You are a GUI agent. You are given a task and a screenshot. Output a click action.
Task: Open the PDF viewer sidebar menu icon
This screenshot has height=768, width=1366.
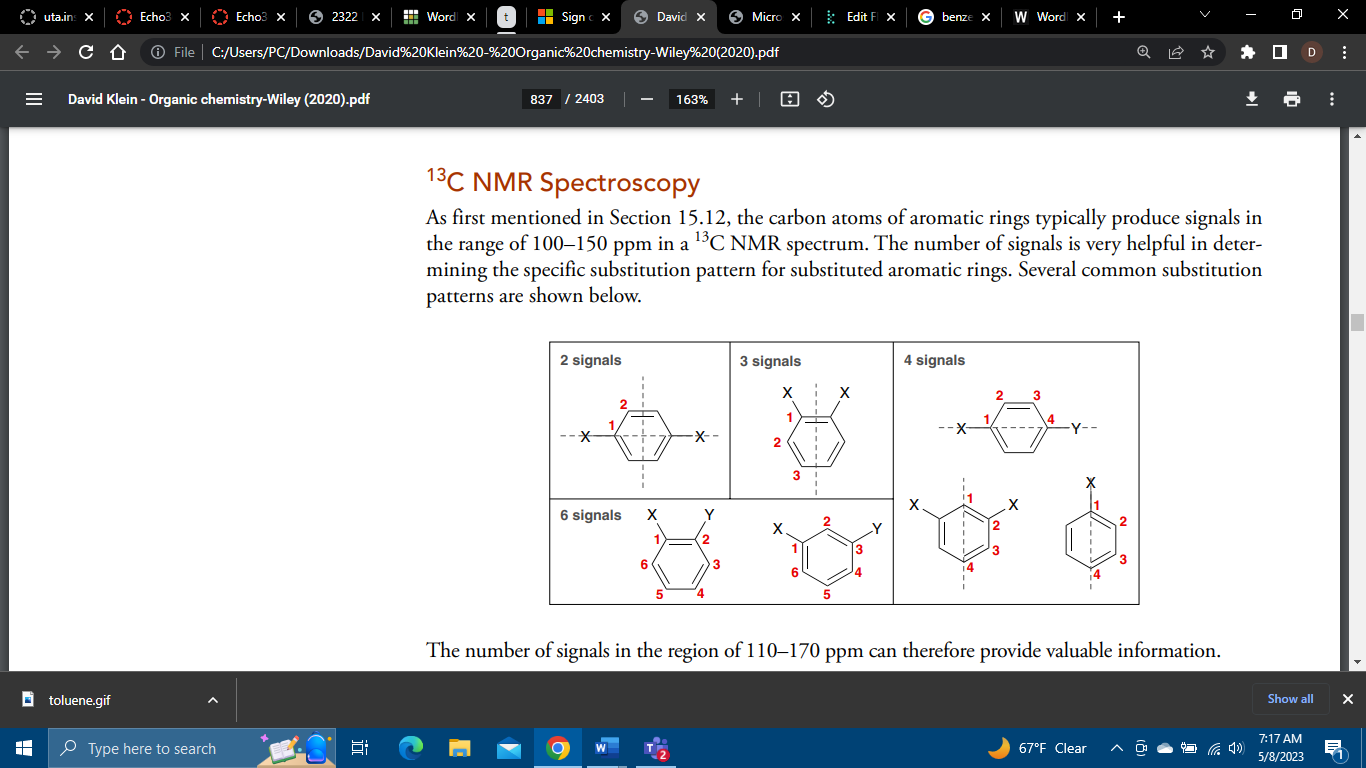(33, 99)
